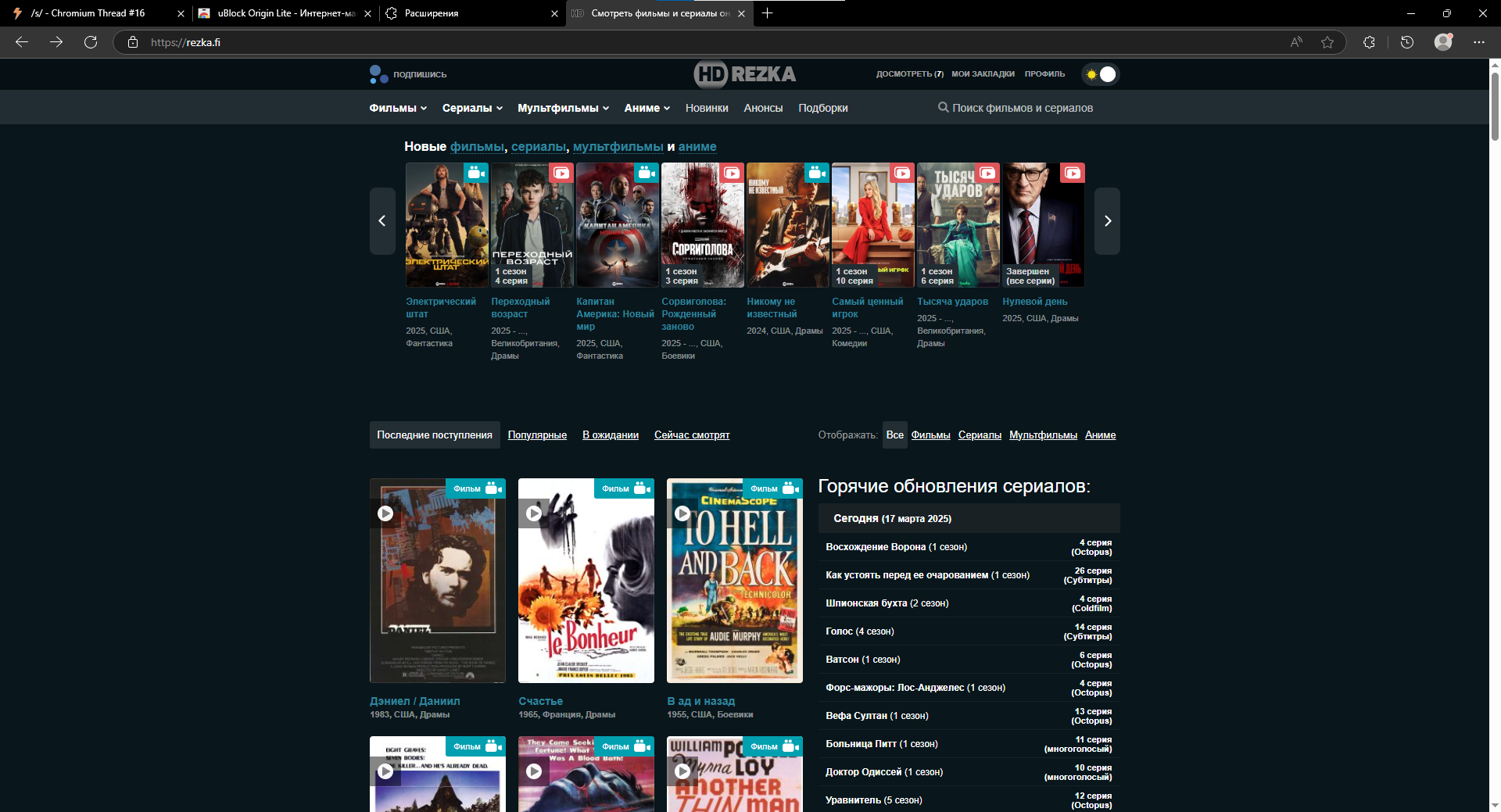Expand the Аниме dropdown menu
This screenshot has width=1501, height=812.
(x=647, y=108)
